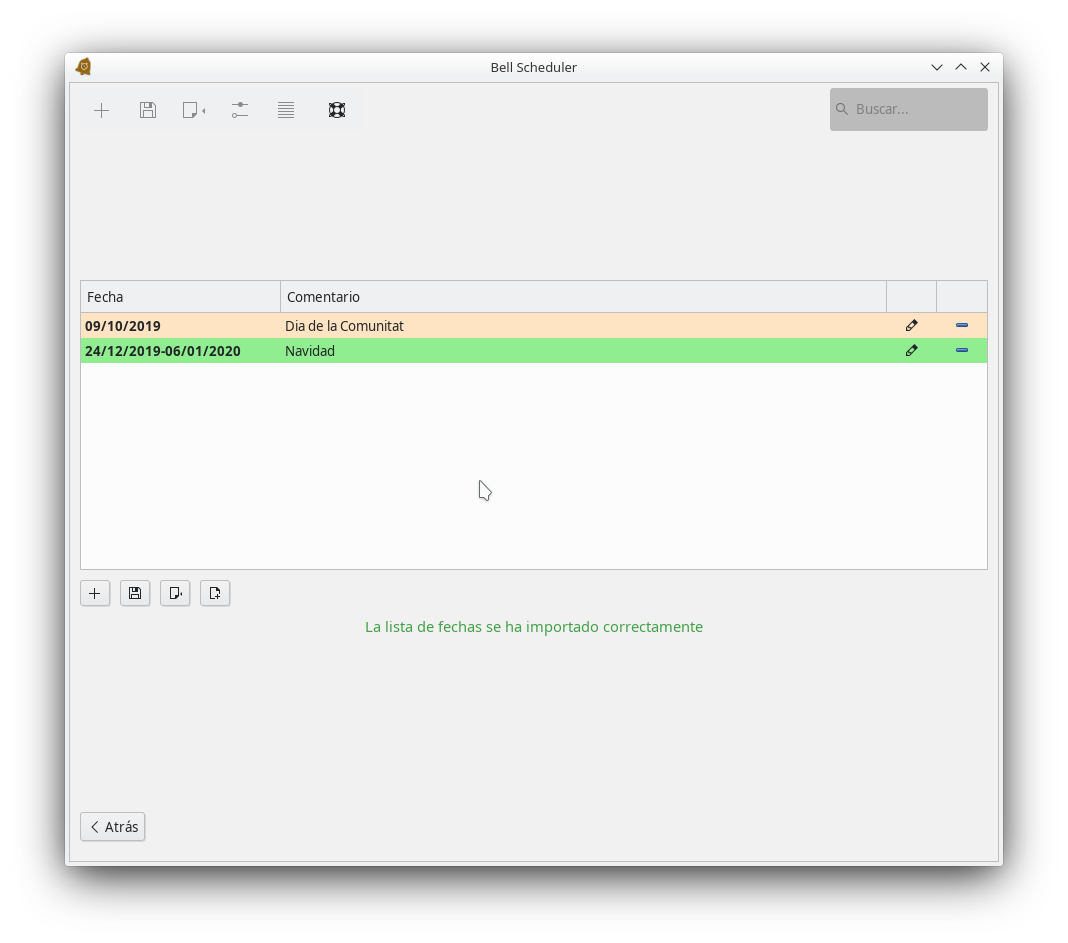Viewport: 1068px width, 943px height.
Task: Click the document-with-plus button below the table
Action: pos(215,593)
